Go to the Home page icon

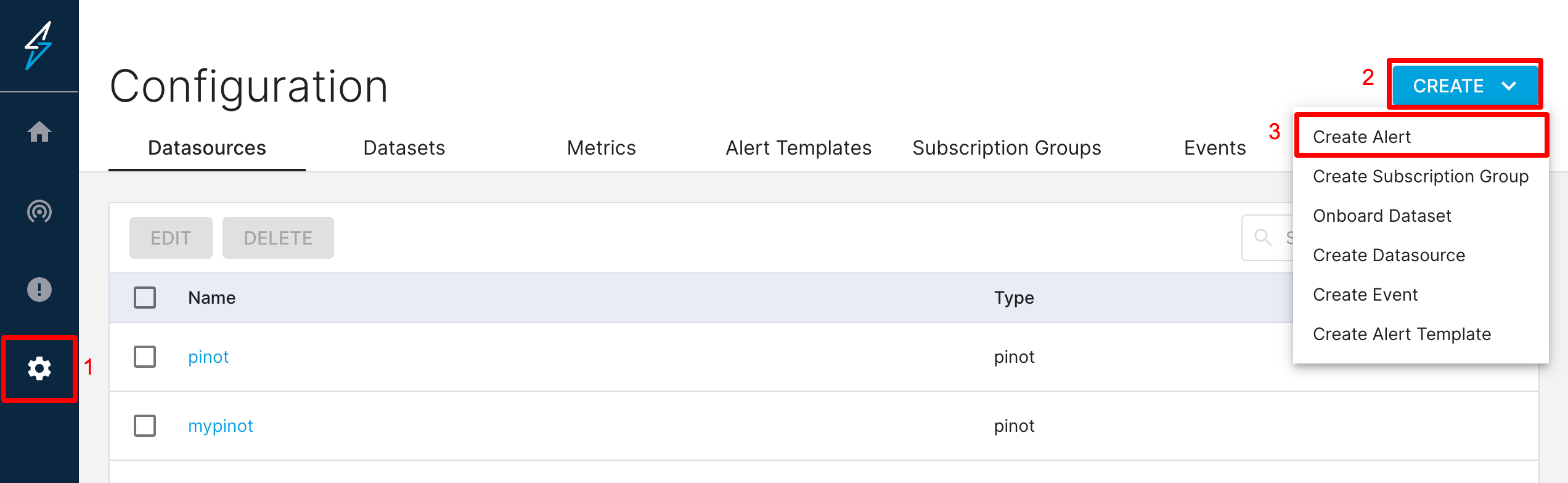39,132
